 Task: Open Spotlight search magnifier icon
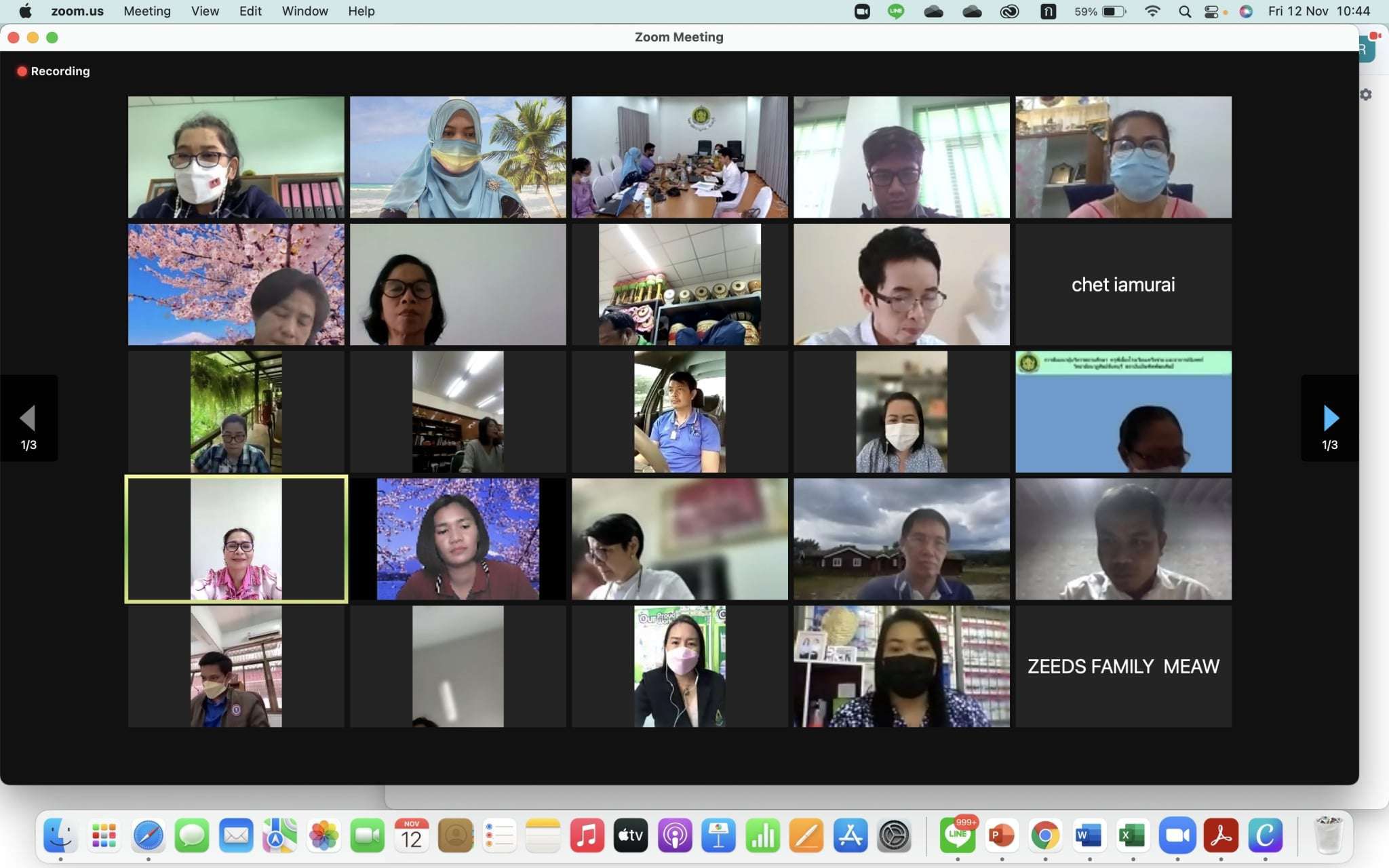1185,12
